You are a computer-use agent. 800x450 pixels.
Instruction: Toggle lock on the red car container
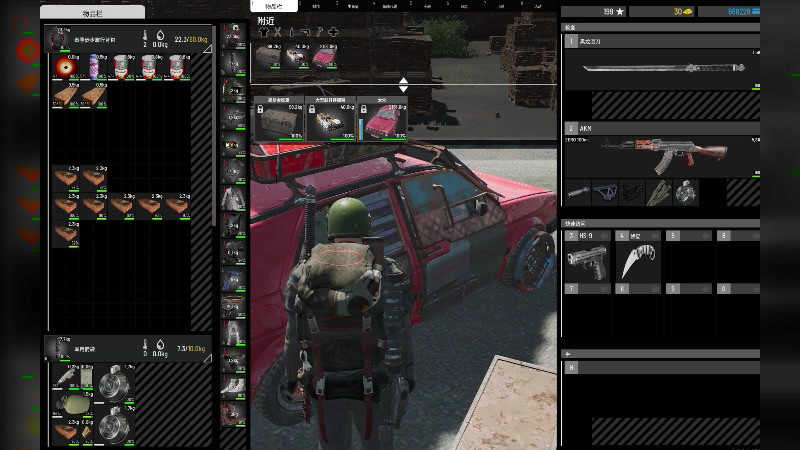tap(363, 109)
